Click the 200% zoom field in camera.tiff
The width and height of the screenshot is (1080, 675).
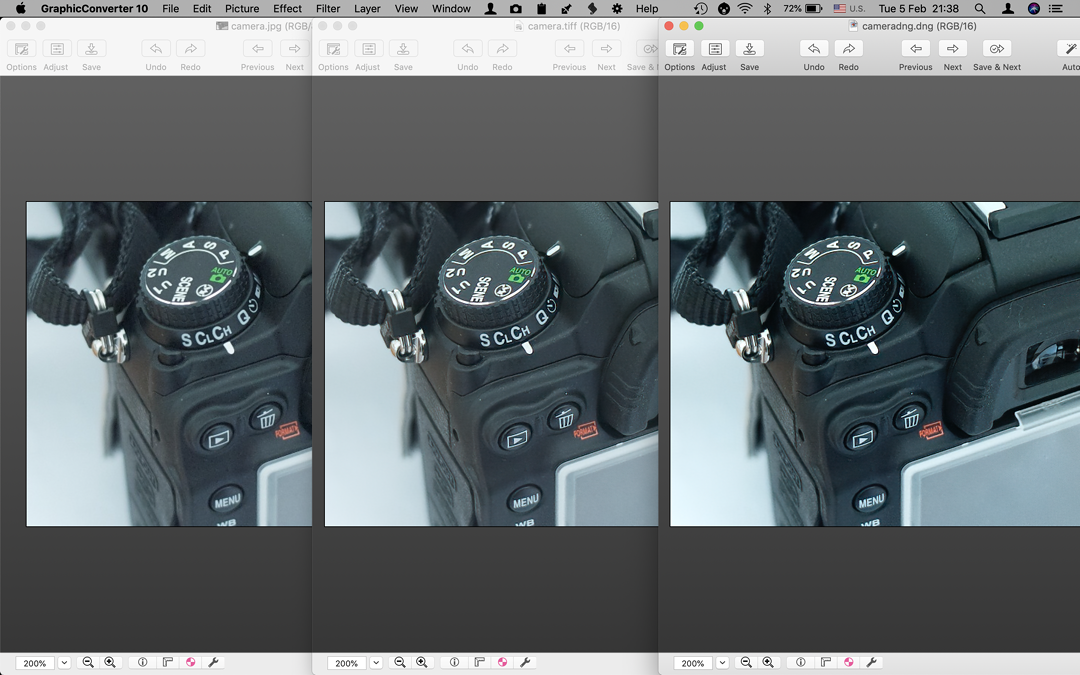pyautogui.click(x=346, y=663)
